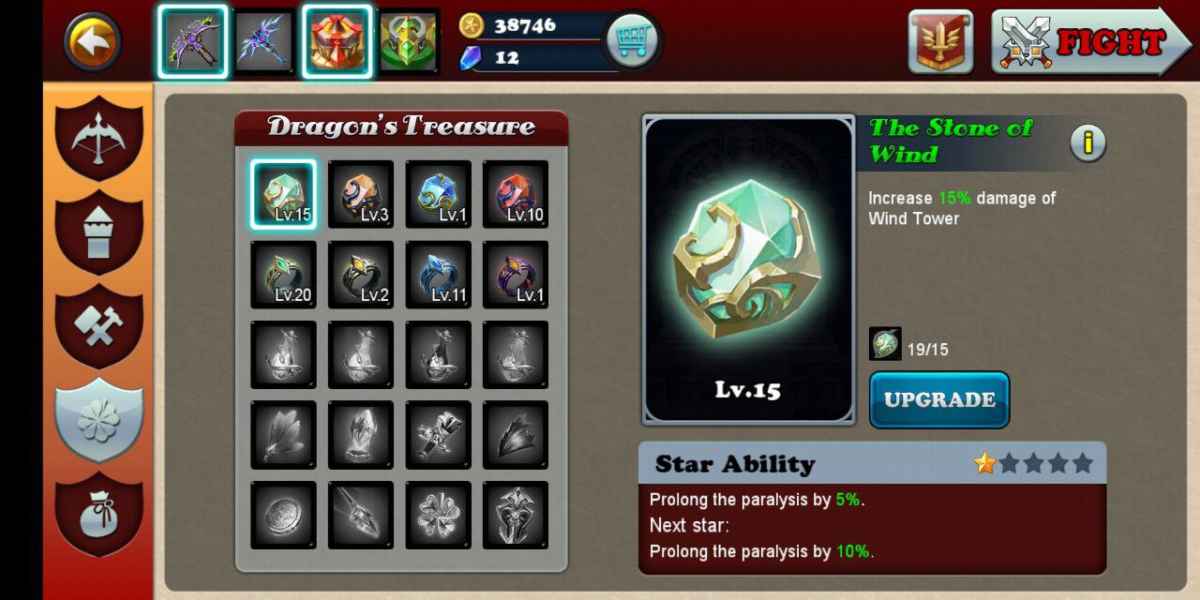Viewport: 1200px width, 600px height.
Task: Select the Lv.10 red stone treasure
Action: coord(516,193)
